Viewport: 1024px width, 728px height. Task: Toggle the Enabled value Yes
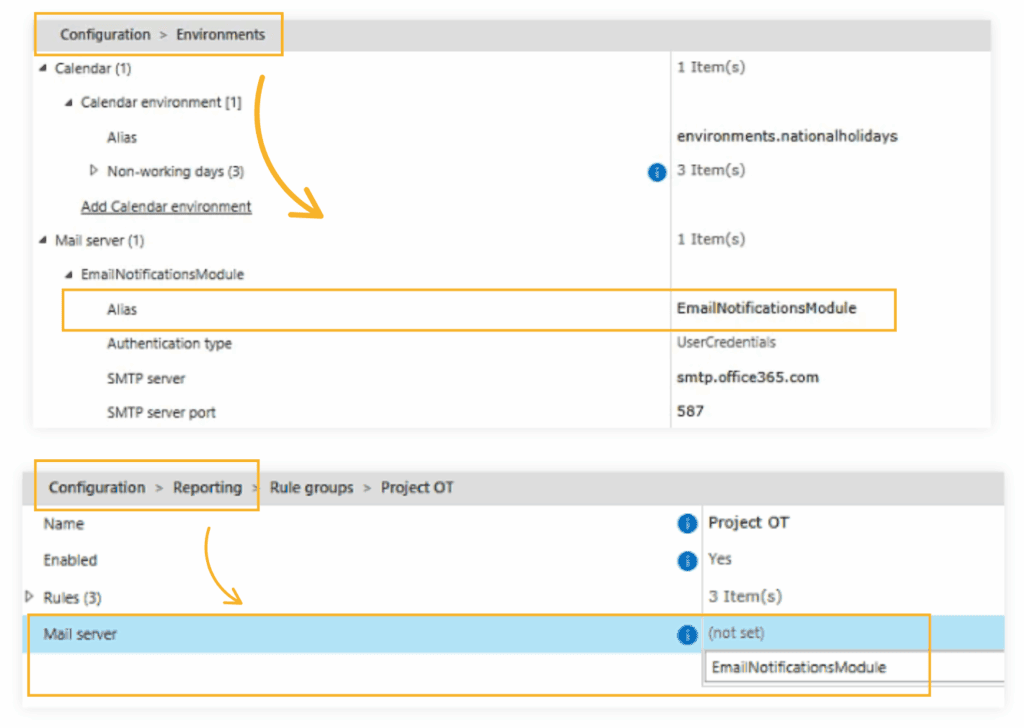click(x=720, y=559)
